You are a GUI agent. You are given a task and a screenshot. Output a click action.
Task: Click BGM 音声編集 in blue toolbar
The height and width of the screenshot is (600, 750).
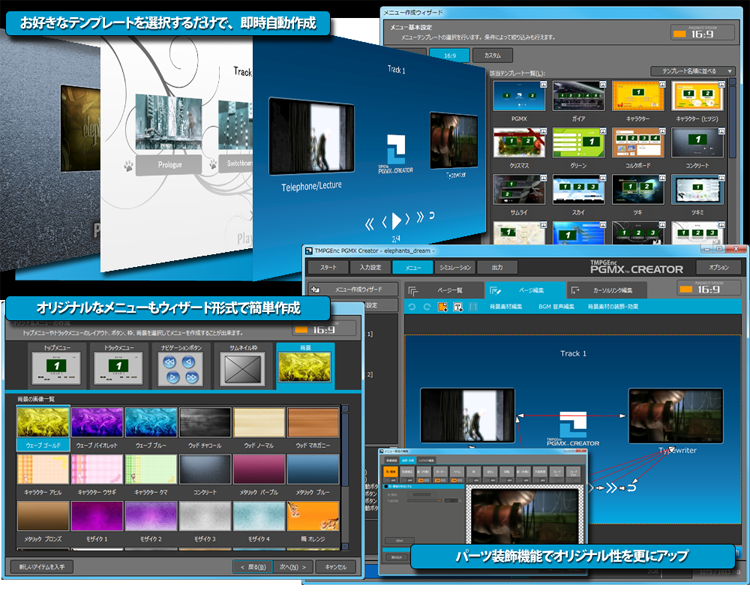556,306
